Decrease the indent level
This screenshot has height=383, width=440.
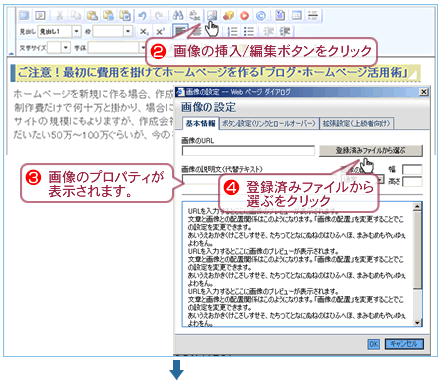tap(268, 31)
